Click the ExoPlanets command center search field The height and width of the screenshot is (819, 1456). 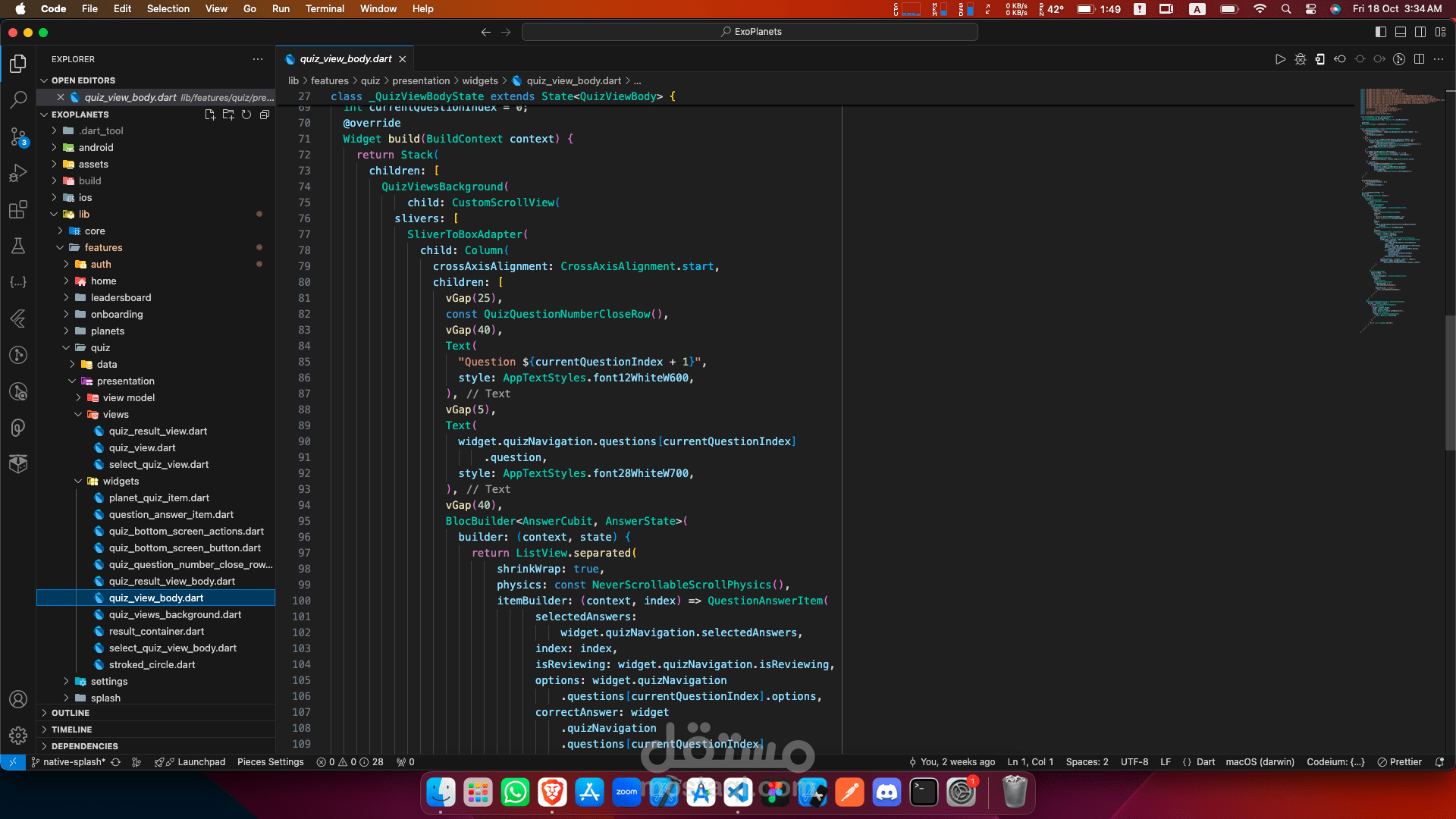click(x=749, y=32)
